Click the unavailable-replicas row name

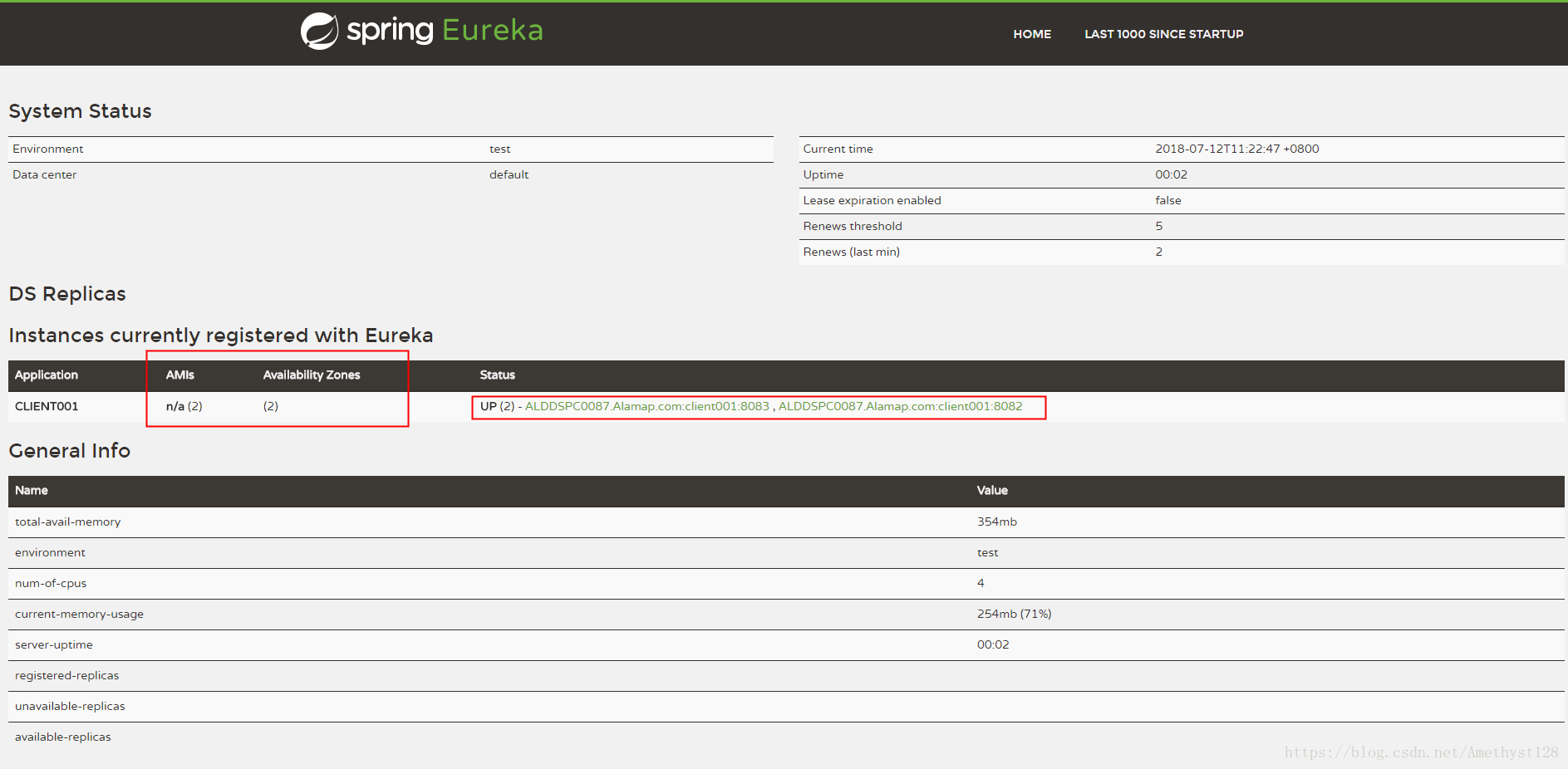(x=70, y=706)
